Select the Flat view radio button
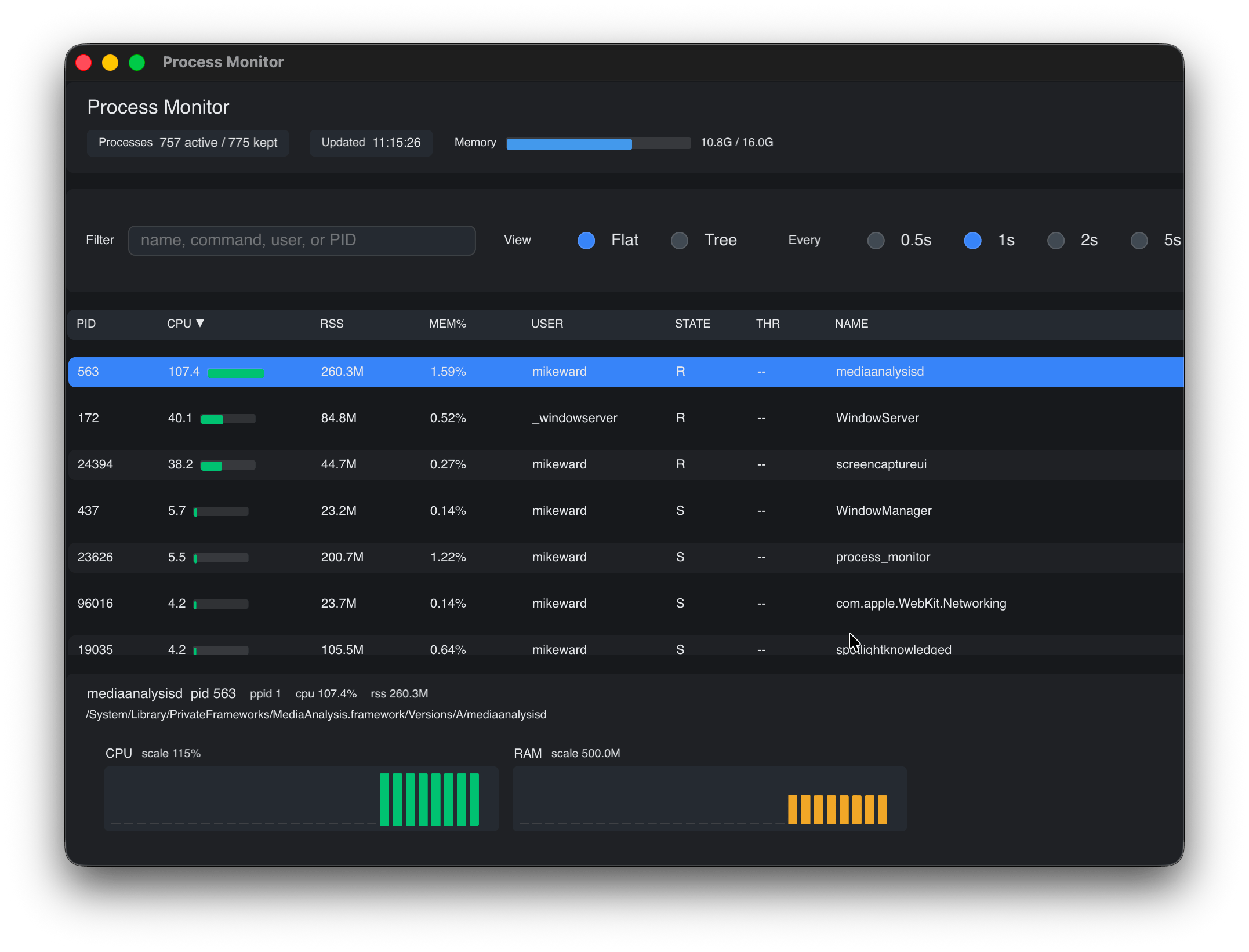Viewport: 1249px width, 952px height. tap(586, 240)
